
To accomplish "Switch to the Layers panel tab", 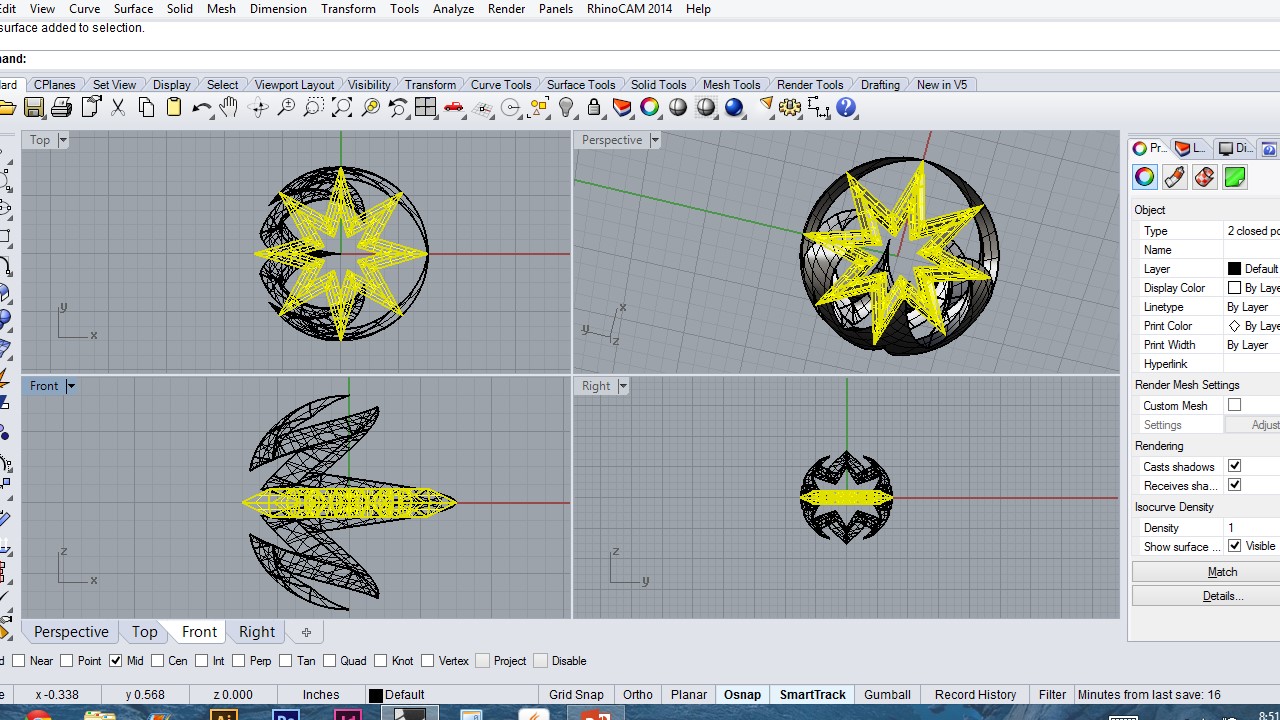I will pos(1191,148).
